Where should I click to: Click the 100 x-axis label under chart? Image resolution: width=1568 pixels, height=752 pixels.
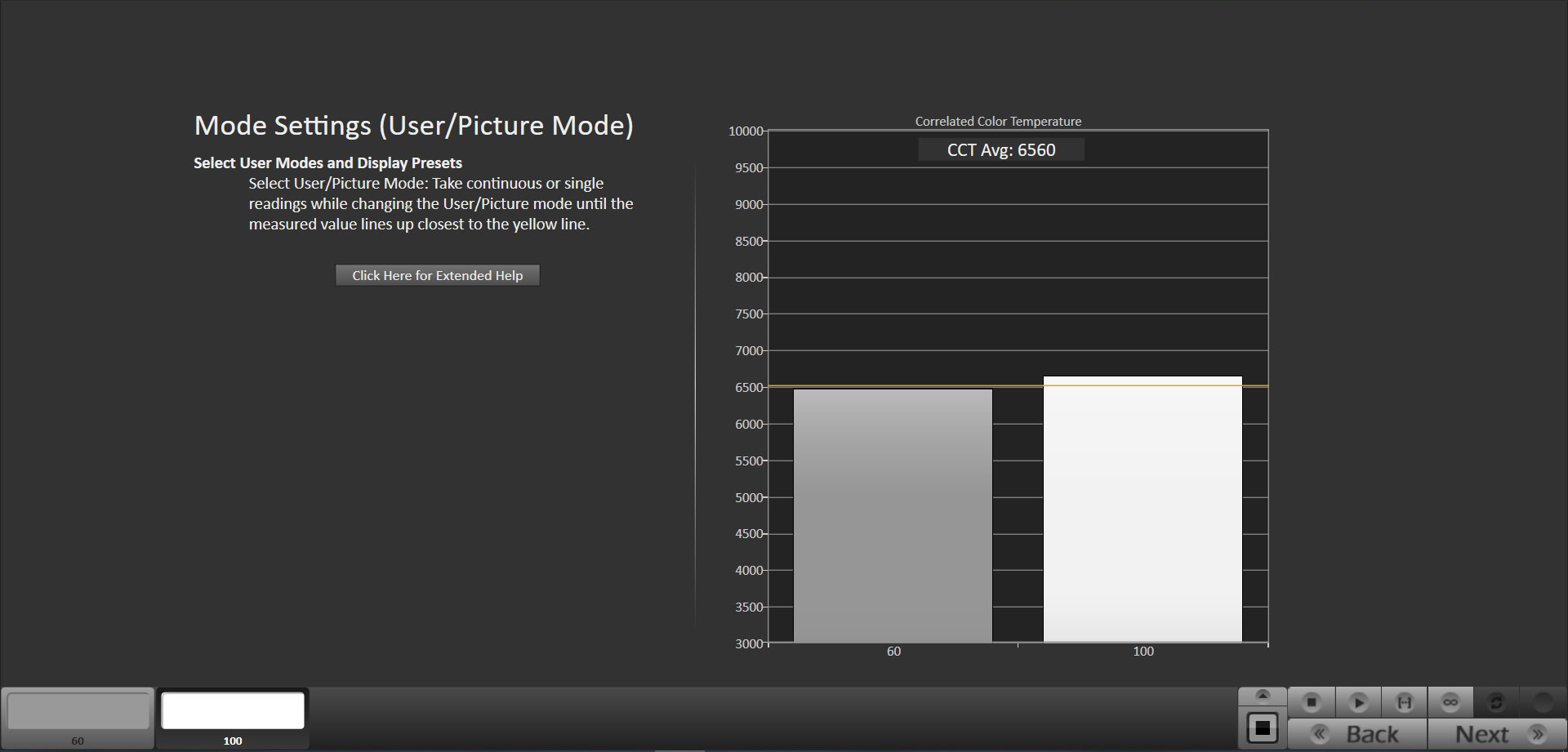click(x=1143, y=651)
